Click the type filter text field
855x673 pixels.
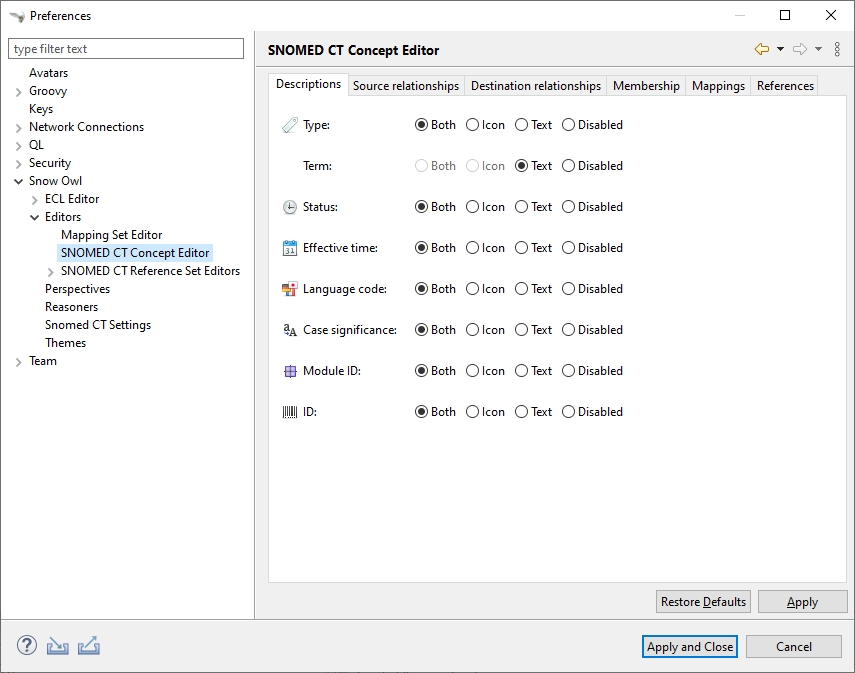pos(126,49)
